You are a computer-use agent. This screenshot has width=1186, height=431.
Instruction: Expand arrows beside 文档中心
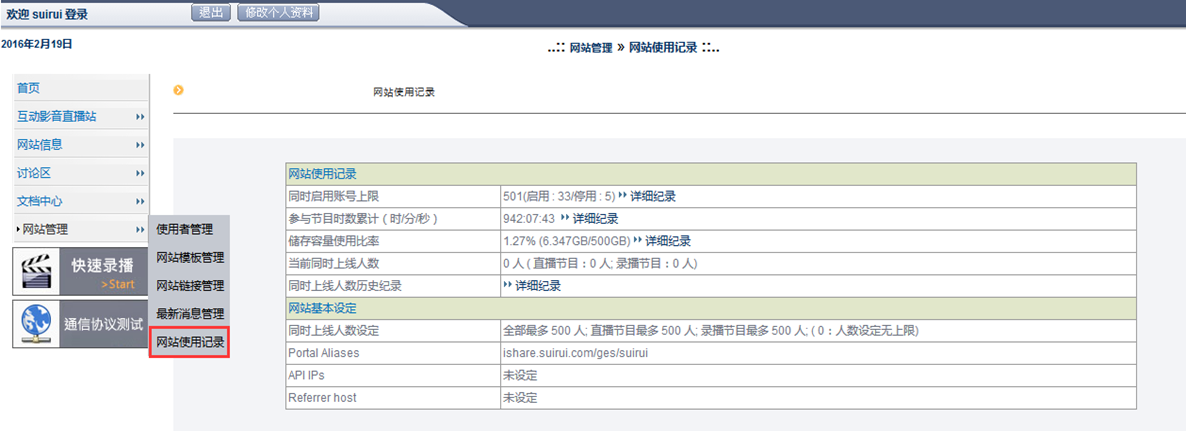pyautogui.click(x=141, y=201)
